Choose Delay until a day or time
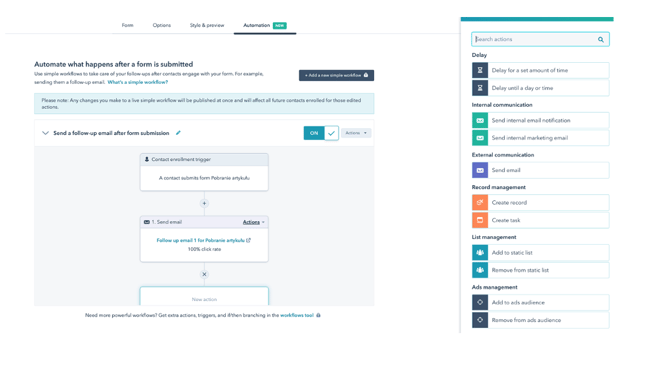 [540, 88]
